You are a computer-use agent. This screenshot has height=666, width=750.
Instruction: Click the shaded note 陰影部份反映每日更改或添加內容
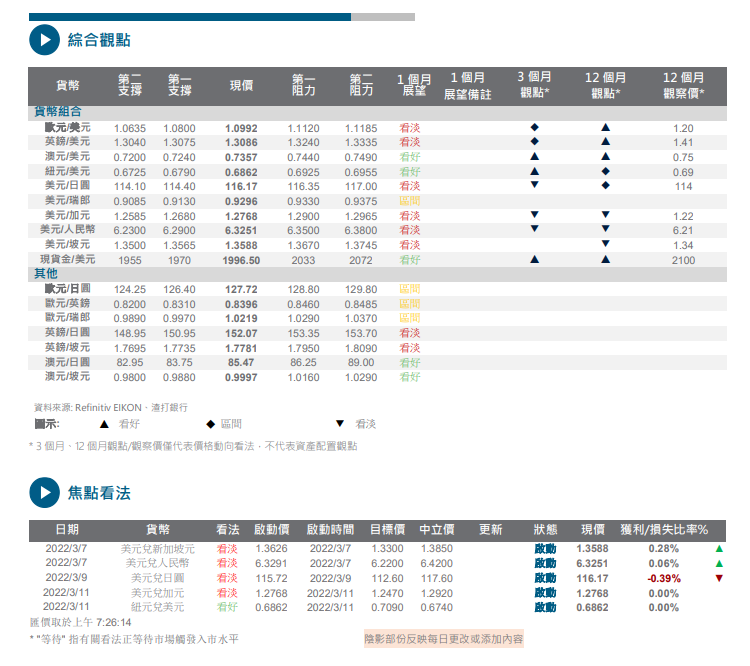[x=444, y=639]
